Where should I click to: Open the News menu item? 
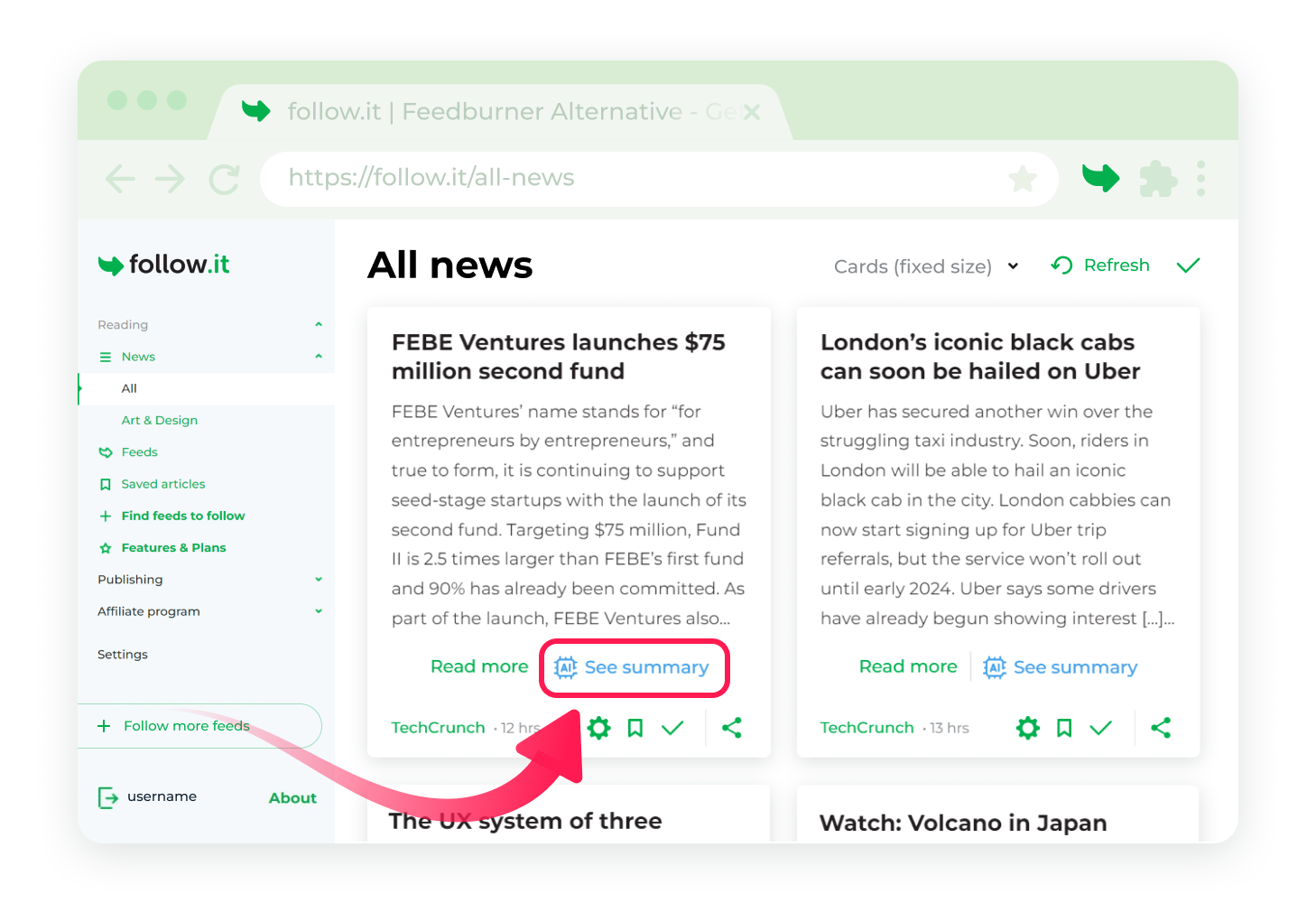[x=138, y=357]
